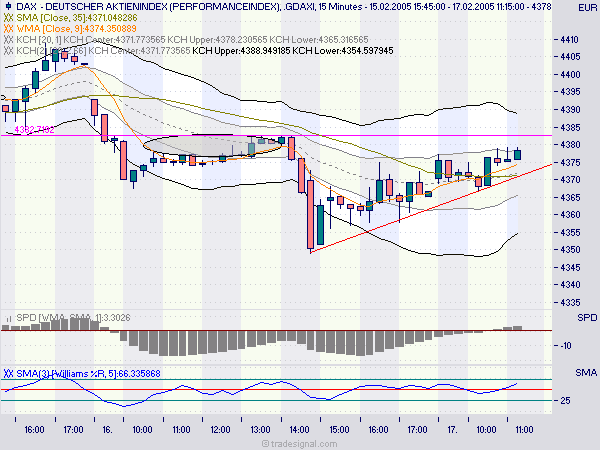
Task: Click the SPD [WMA, SMA, 1]:3.3026 label
Action: [x=73, y=318]
